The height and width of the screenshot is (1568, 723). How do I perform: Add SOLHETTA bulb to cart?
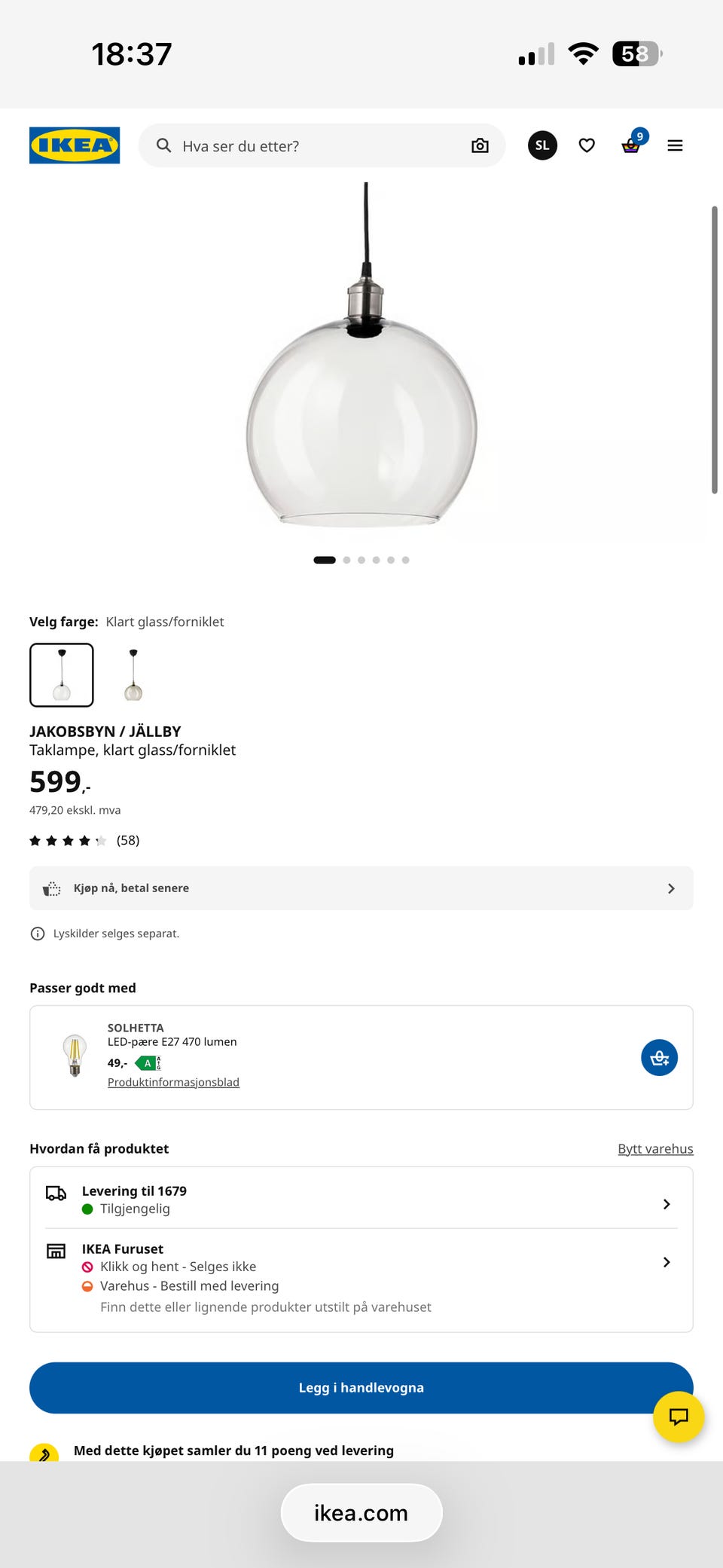(x=659, y=1058)
